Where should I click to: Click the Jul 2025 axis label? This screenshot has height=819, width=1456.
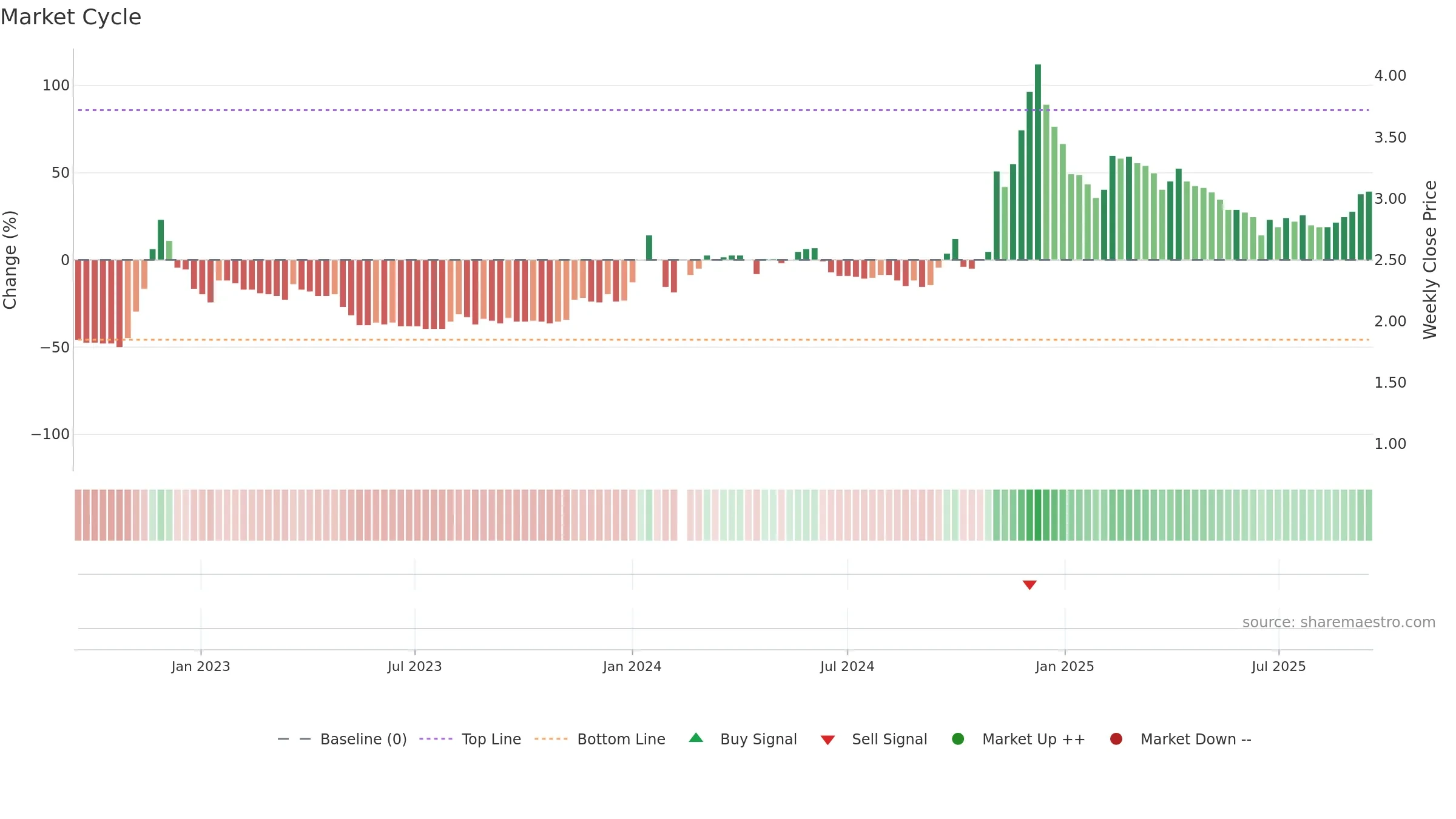pyautogui.click(x=1279, y=666)
